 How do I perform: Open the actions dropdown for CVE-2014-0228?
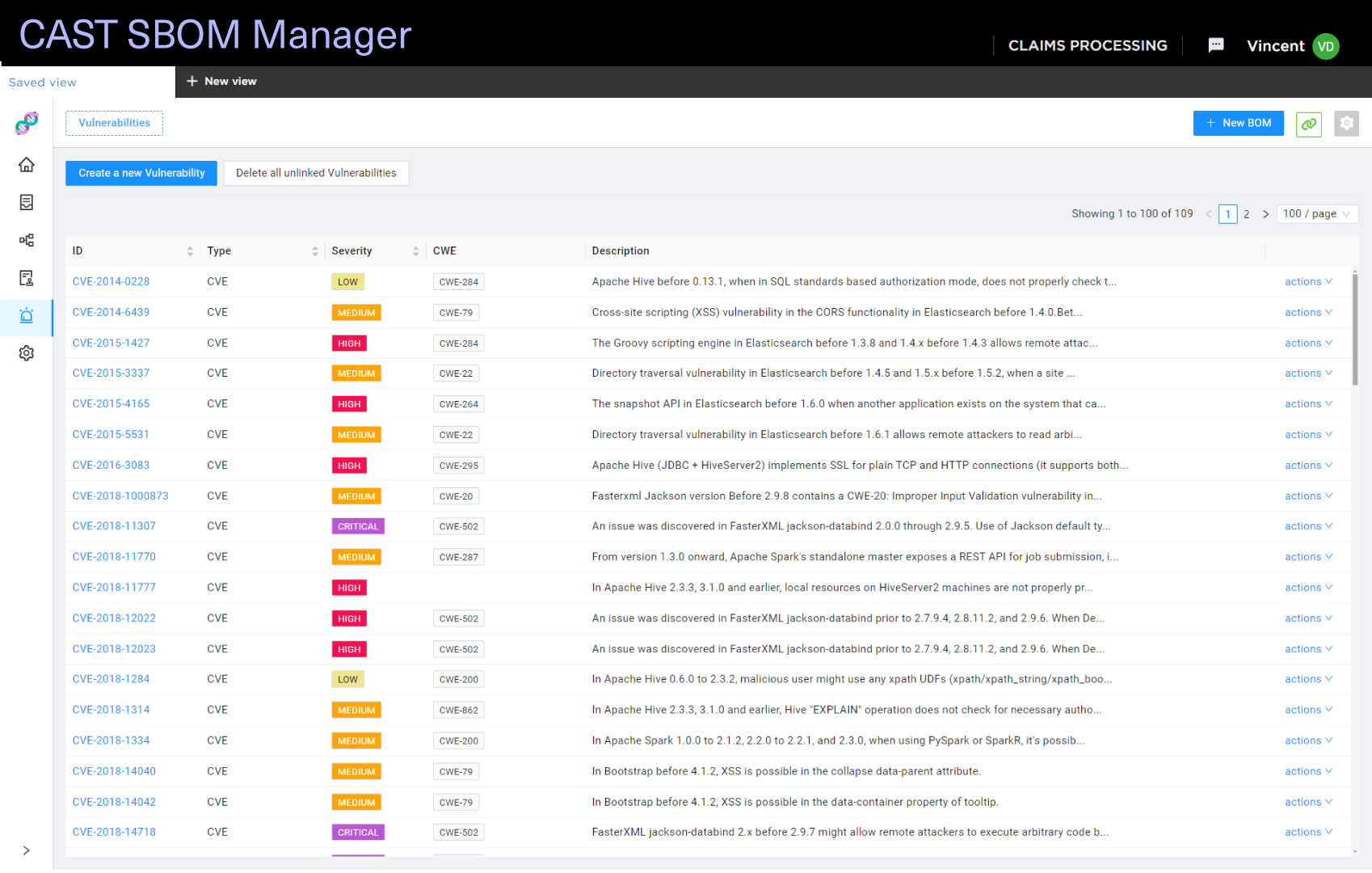tap(1307, 281)
